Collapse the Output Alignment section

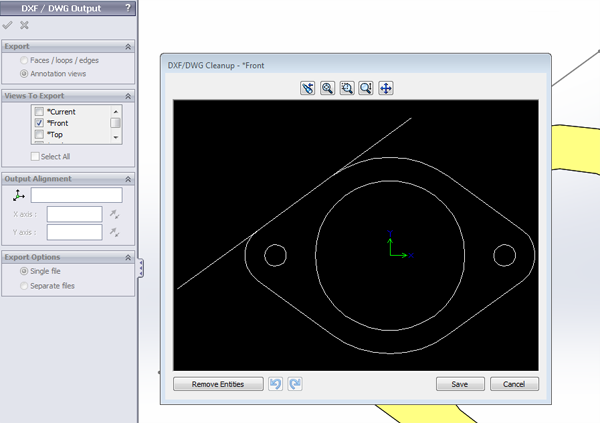(x=128, y=179)
